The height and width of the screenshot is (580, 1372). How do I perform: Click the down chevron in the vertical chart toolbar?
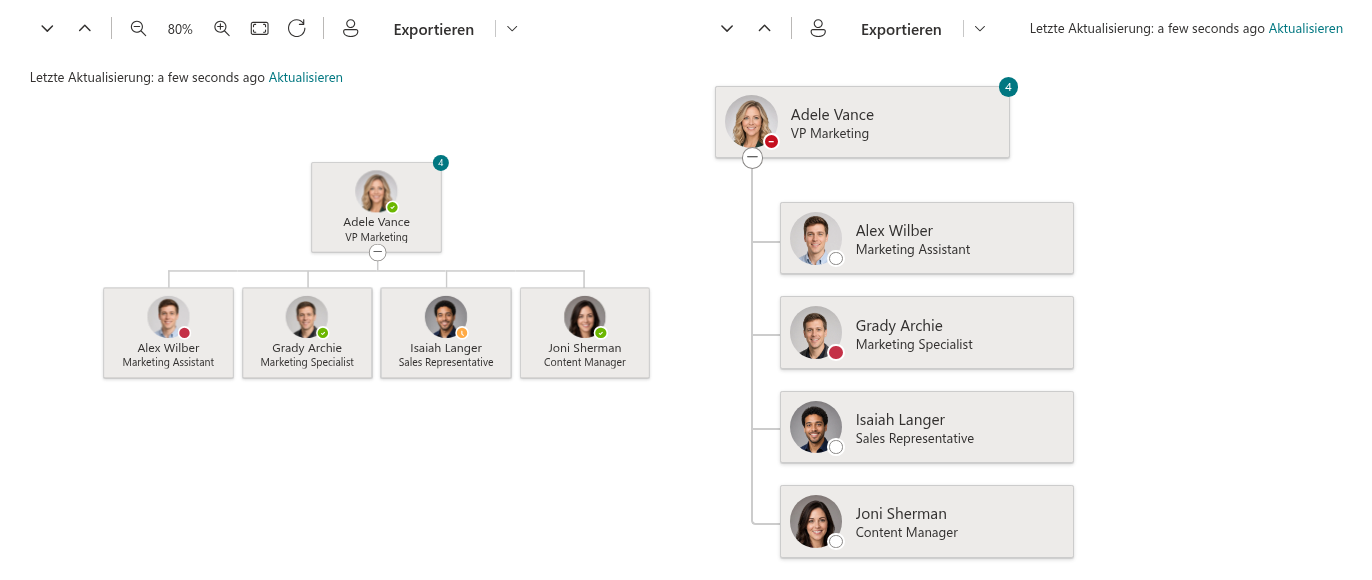click(x=727, y=29)
